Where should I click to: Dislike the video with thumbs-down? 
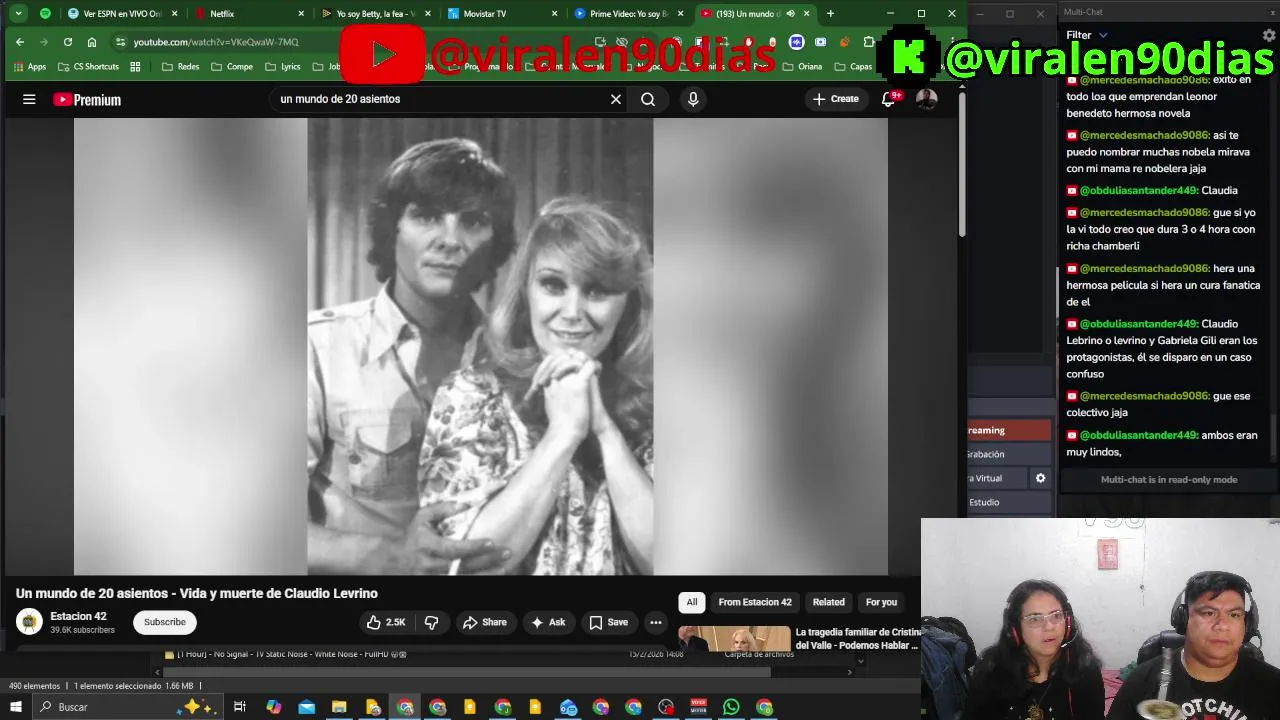click(x=431, y=622)
